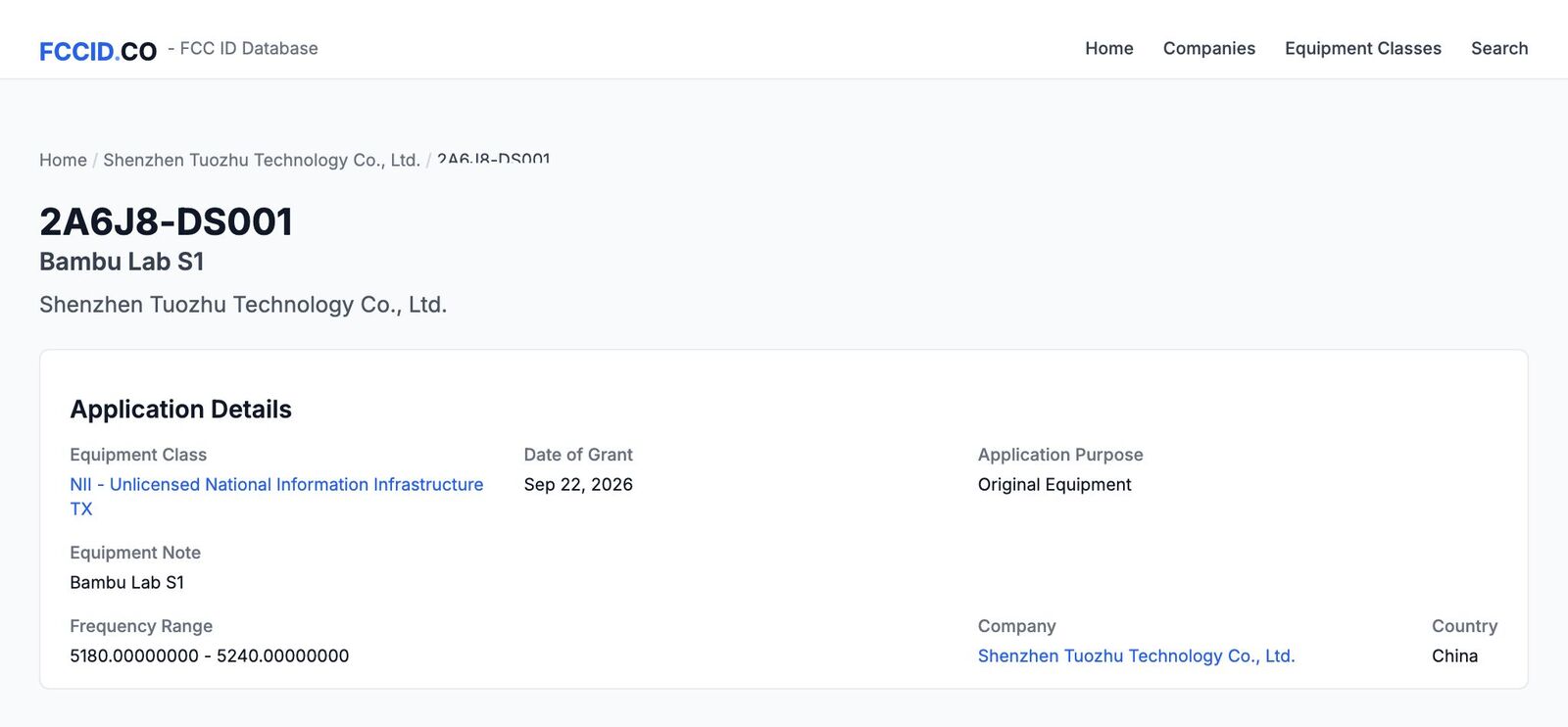Click the FCC ID Database tagline
The width and height of the screenshot is (1568, 727).
(x=243, y=48)
